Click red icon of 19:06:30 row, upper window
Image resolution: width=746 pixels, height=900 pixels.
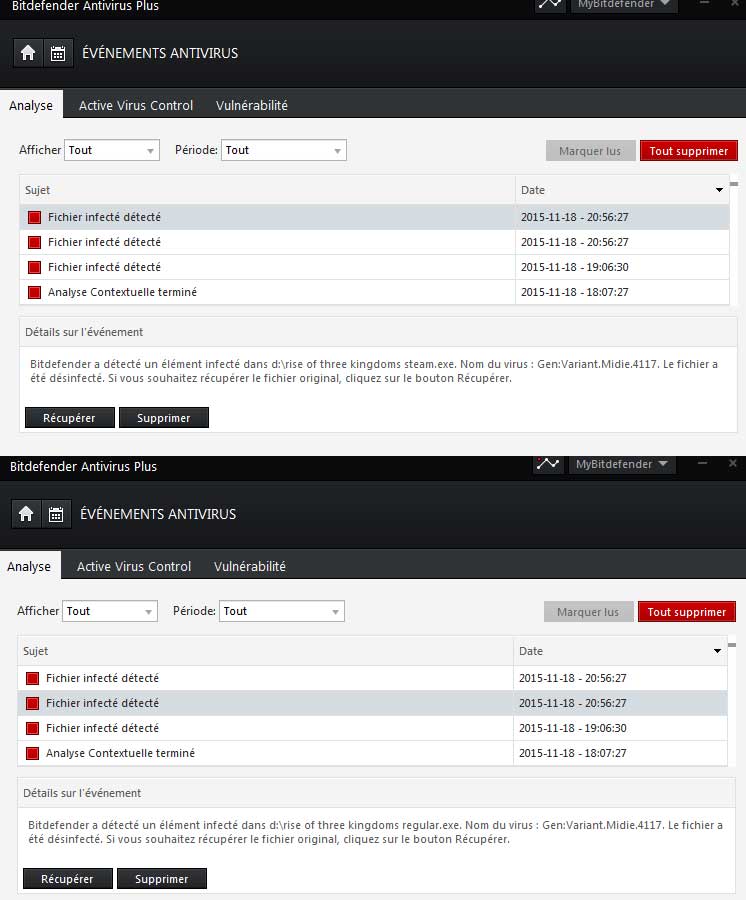pyautogui.click(x=34, y=267)
